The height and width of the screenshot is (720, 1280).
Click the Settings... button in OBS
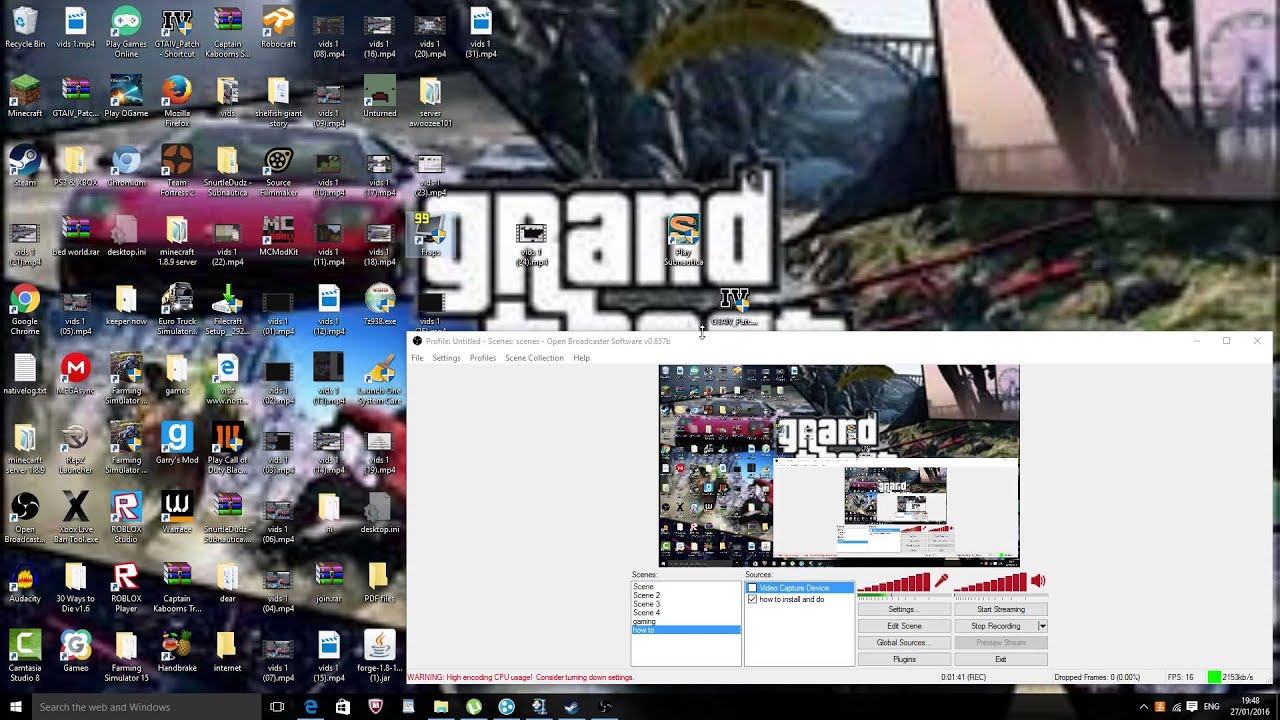[904, 609]
